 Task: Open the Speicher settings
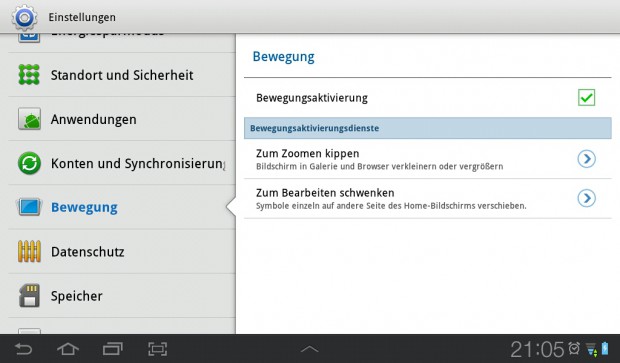coord(122,296)
